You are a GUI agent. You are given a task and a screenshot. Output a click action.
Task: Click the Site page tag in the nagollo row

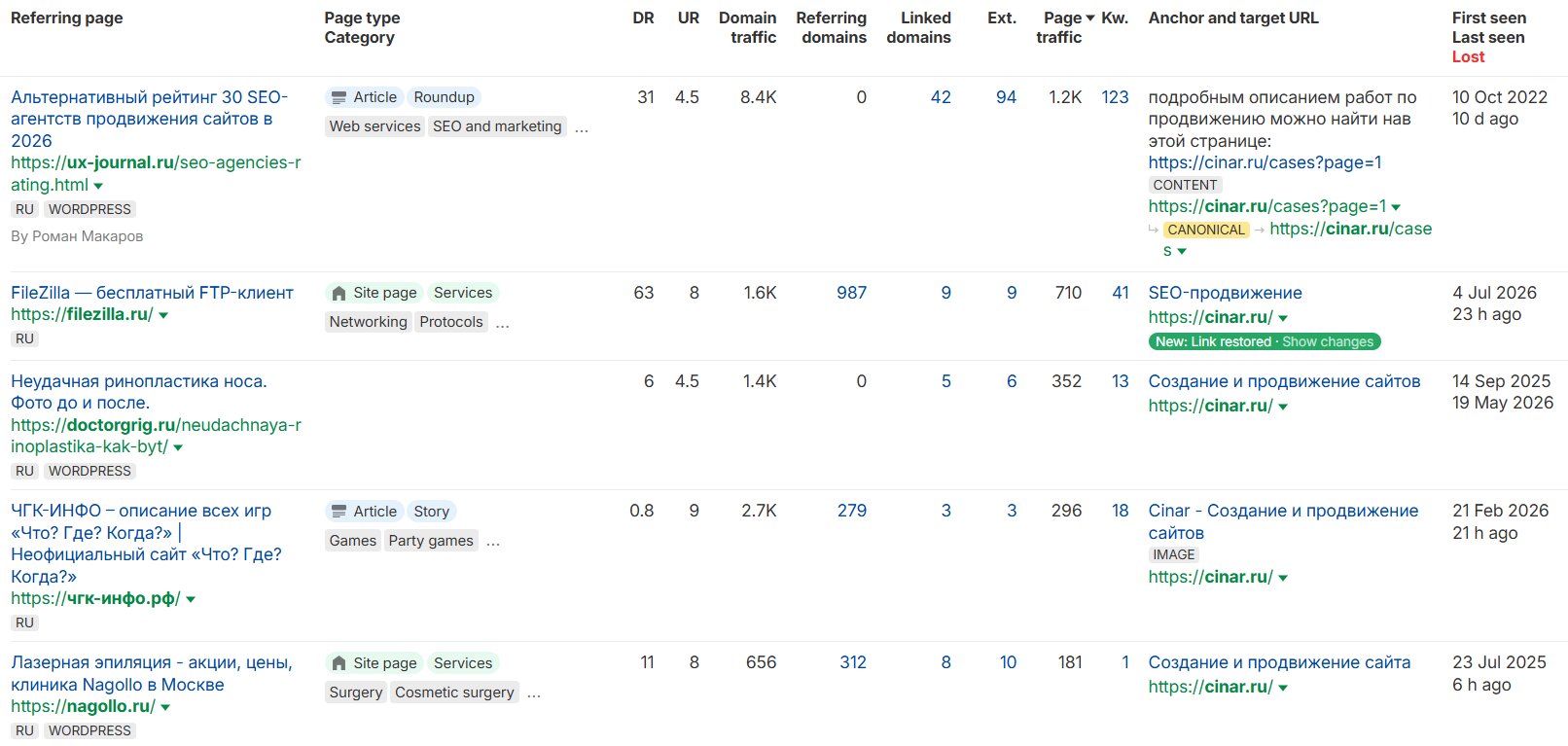[x=374, y=663]
